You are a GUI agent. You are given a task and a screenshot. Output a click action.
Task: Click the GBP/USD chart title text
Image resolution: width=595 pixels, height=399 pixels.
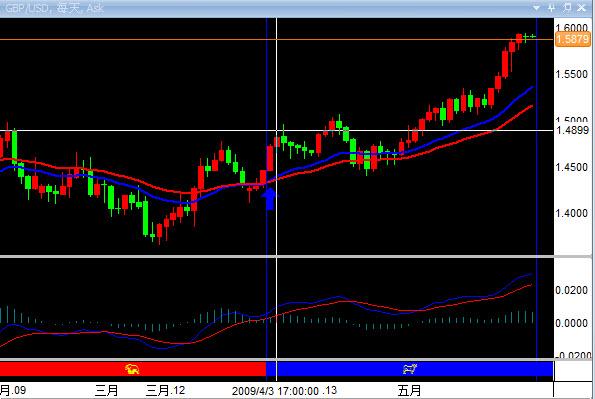point(54,8)
